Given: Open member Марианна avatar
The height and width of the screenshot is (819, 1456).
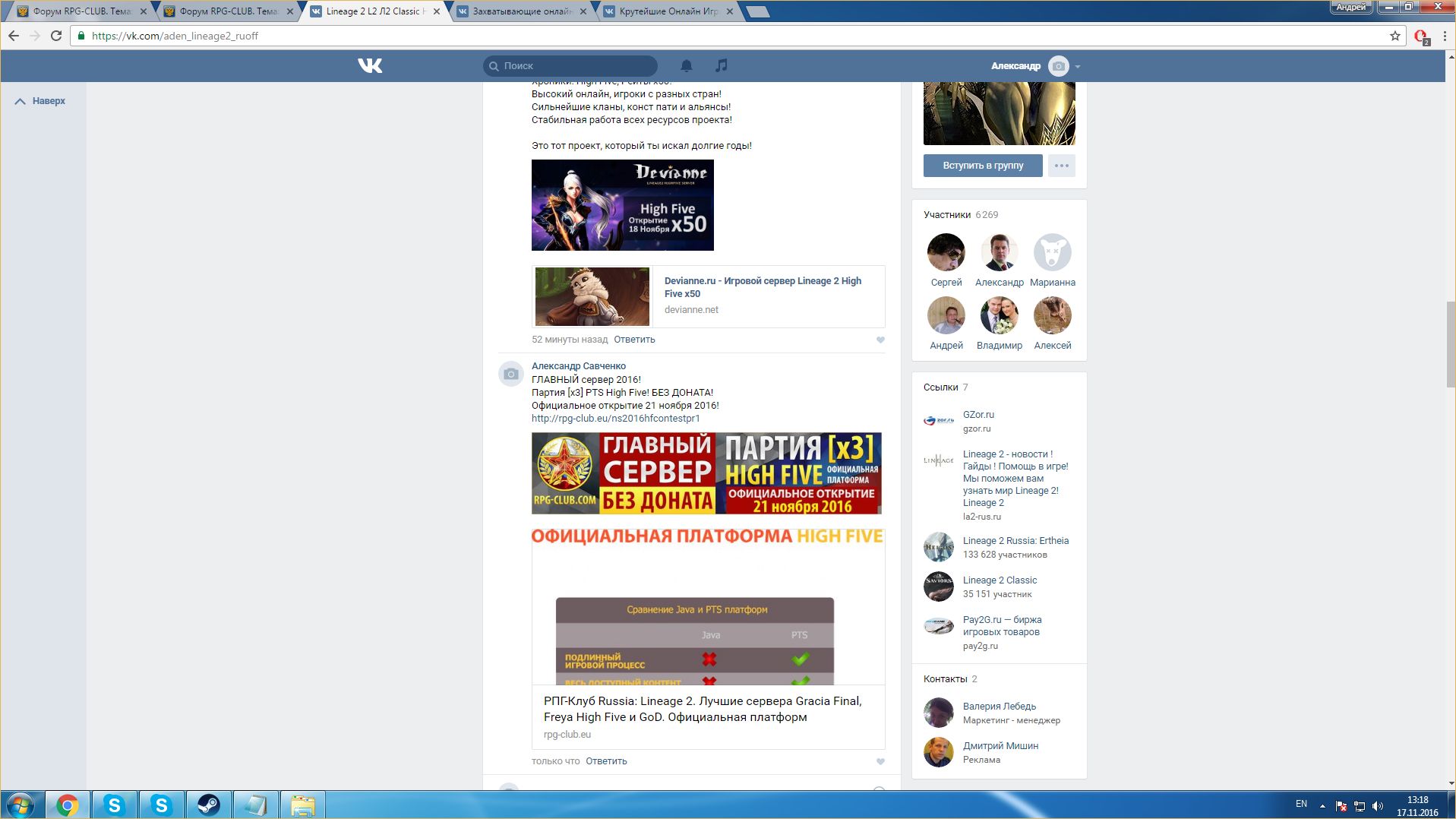Looking at the screenshot, I should click(1053, 252).
